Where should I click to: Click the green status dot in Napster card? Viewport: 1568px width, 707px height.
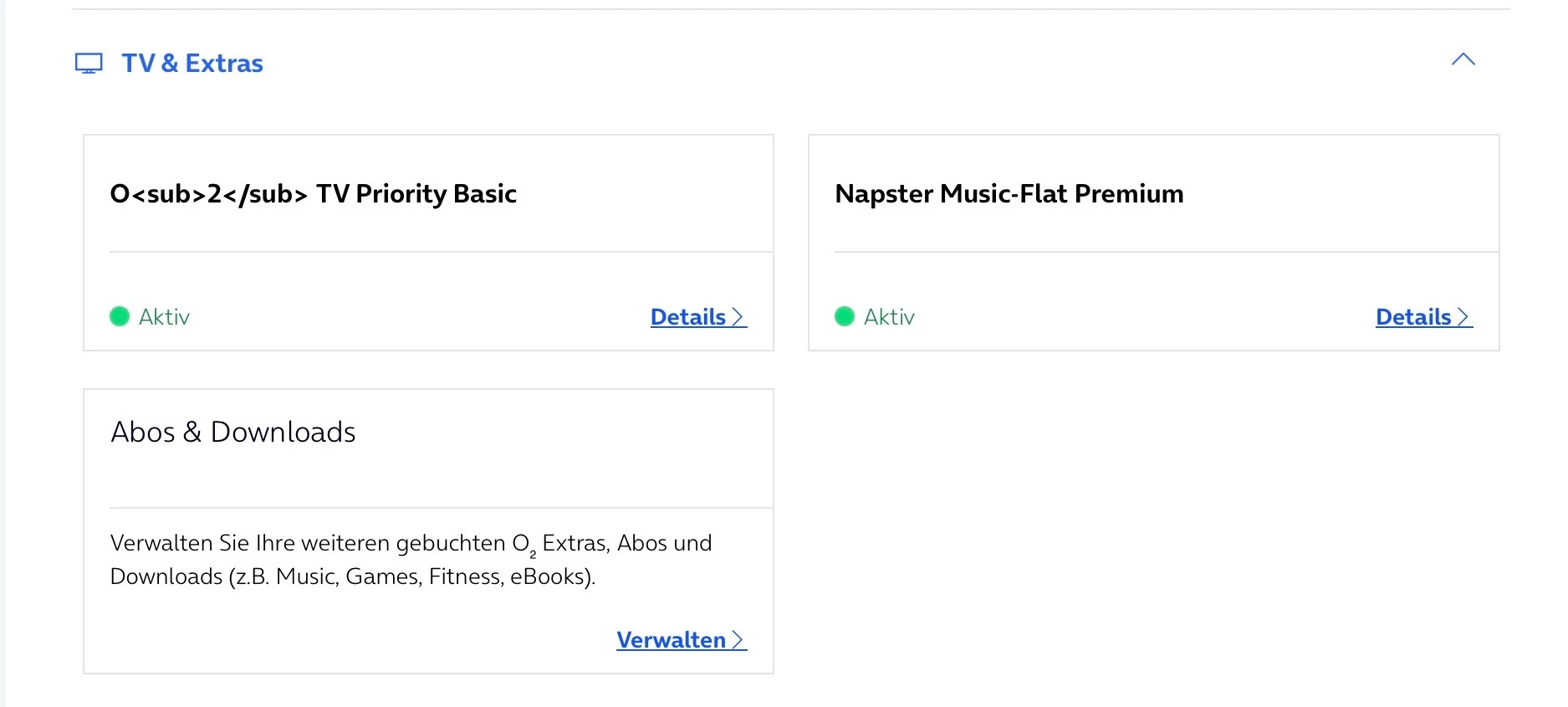pos(845,316)
